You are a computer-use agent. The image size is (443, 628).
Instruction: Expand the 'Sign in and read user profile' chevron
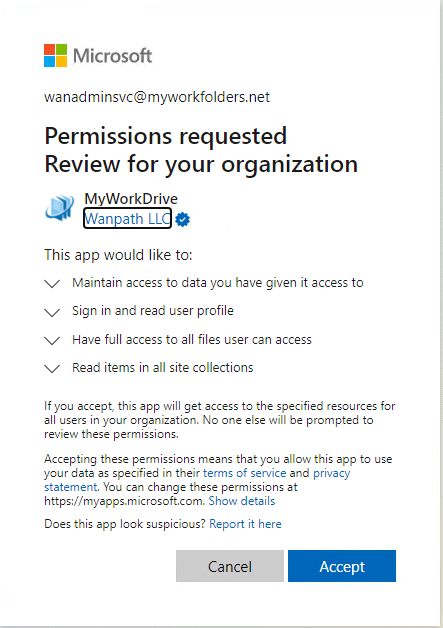tap(52, 312)
